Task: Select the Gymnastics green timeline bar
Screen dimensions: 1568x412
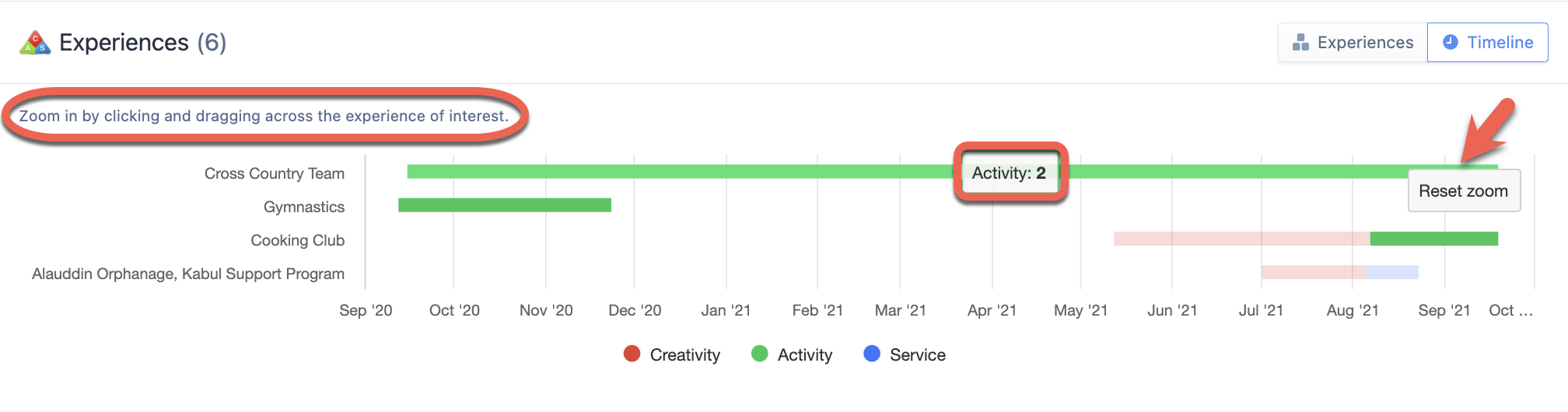Action: point(505,205)
